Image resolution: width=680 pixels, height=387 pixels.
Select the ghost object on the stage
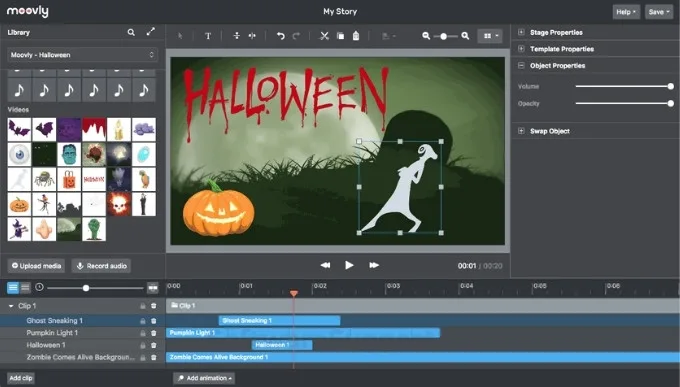[400, 187]
